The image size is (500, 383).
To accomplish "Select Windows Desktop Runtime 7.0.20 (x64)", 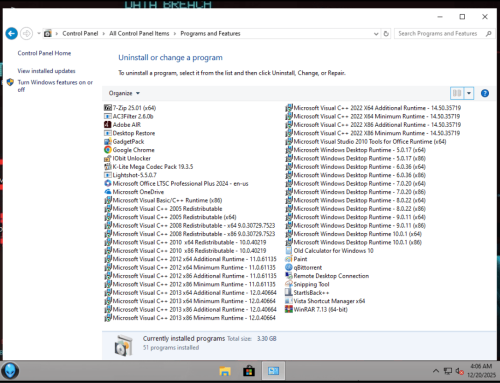I will coord(356,183).
